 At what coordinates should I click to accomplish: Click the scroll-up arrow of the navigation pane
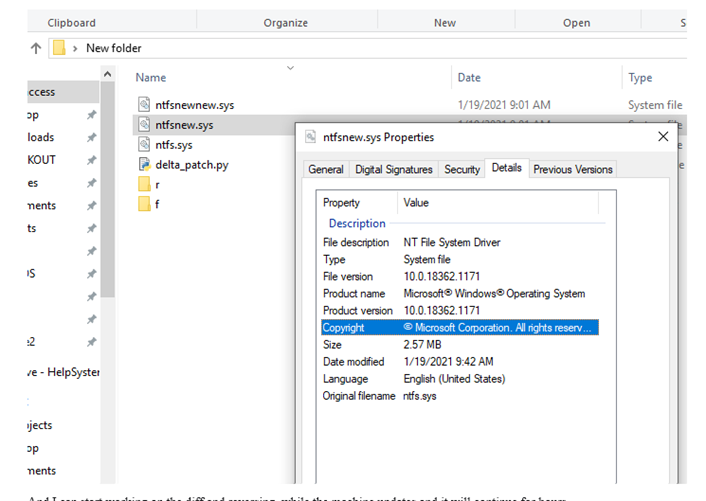(107, 74)
